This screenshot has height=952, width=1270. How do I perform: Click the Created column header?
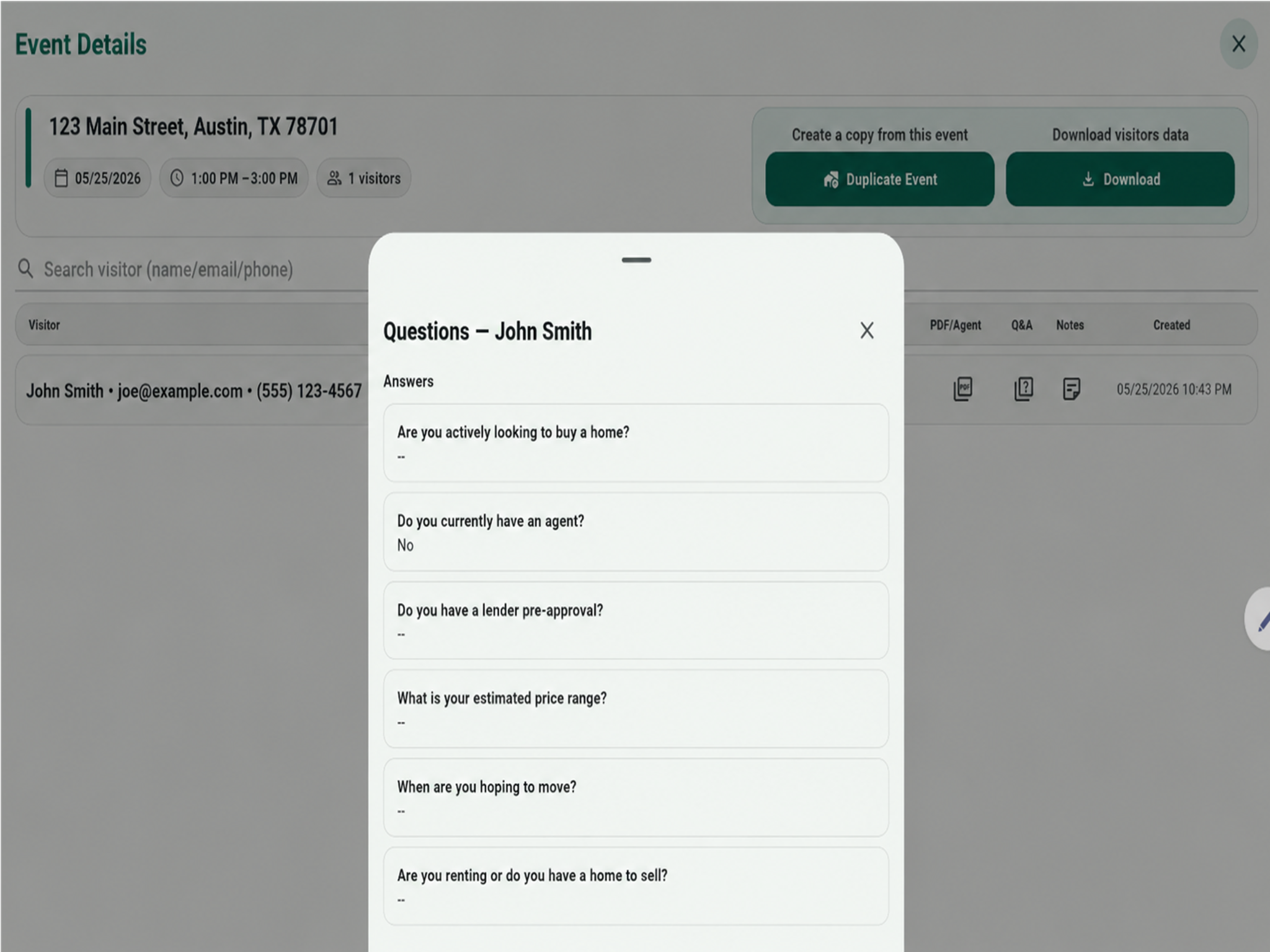click(x=1171, y=325)
